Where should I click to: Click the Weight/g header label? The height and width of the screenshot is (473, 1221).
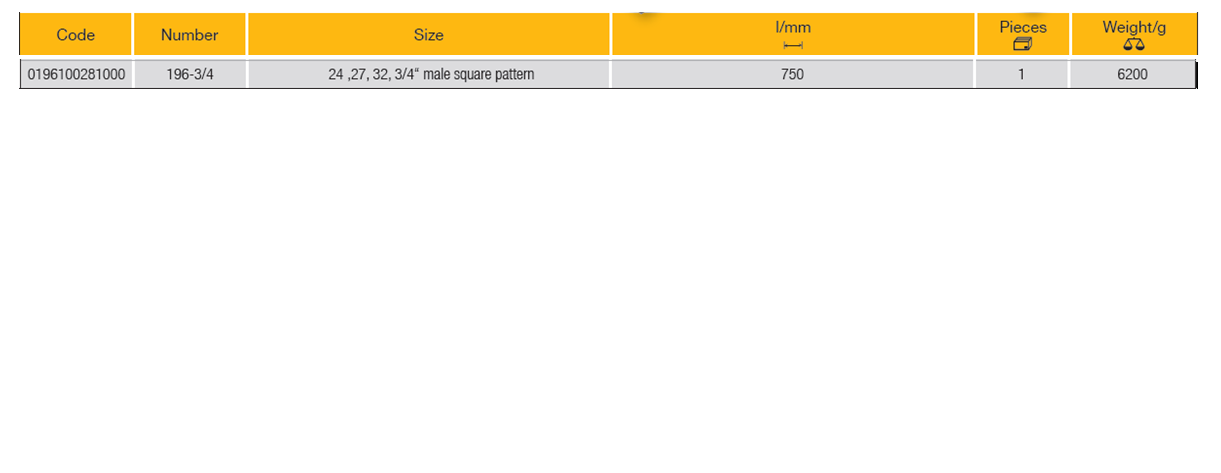pyautogui.click(x=1133, y=27)
